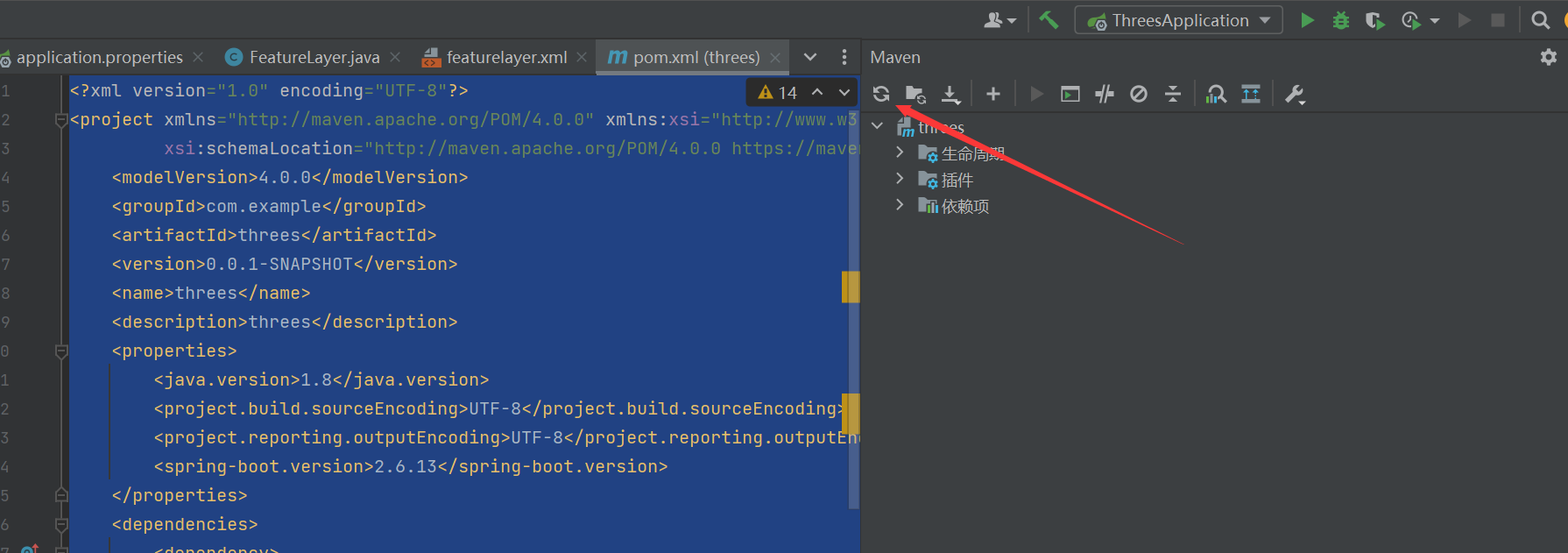Open Maven panel gear options
1568x553 pixels.
tap(1549, 57)
